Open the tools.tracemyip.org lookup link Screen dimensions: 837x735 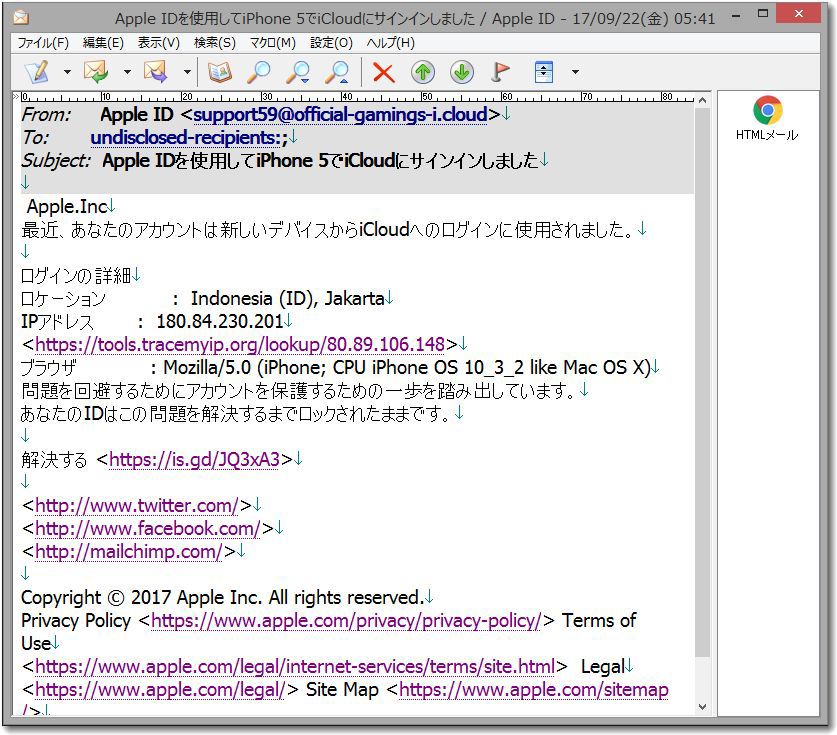240,344
